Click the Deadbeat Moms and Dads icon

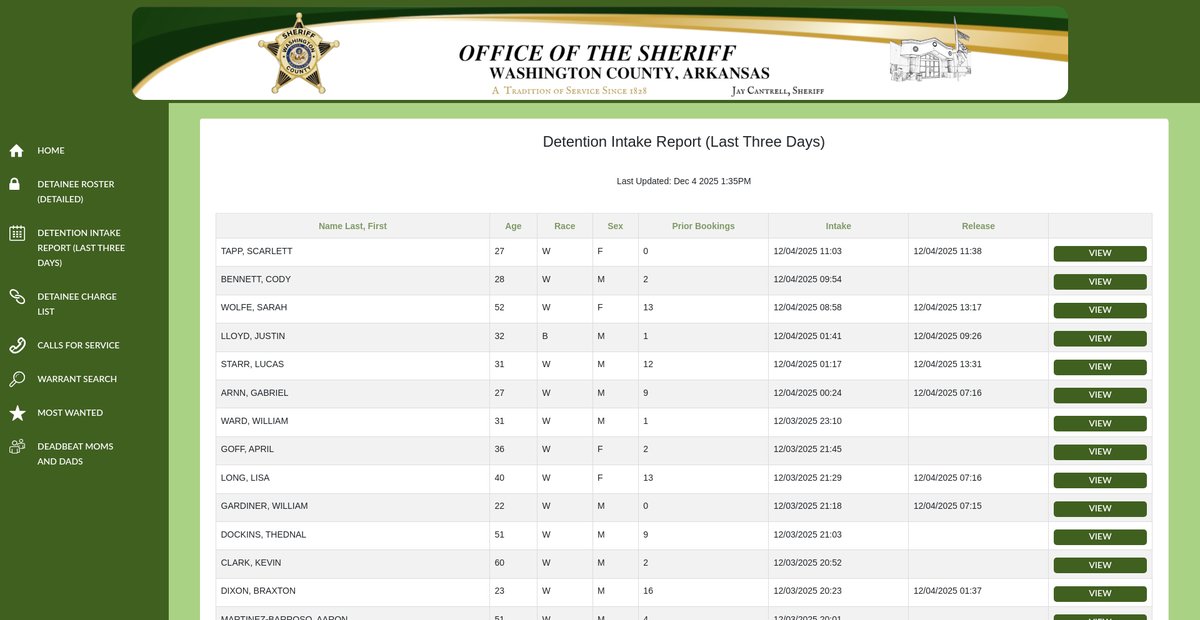click(x=16, y=447)
